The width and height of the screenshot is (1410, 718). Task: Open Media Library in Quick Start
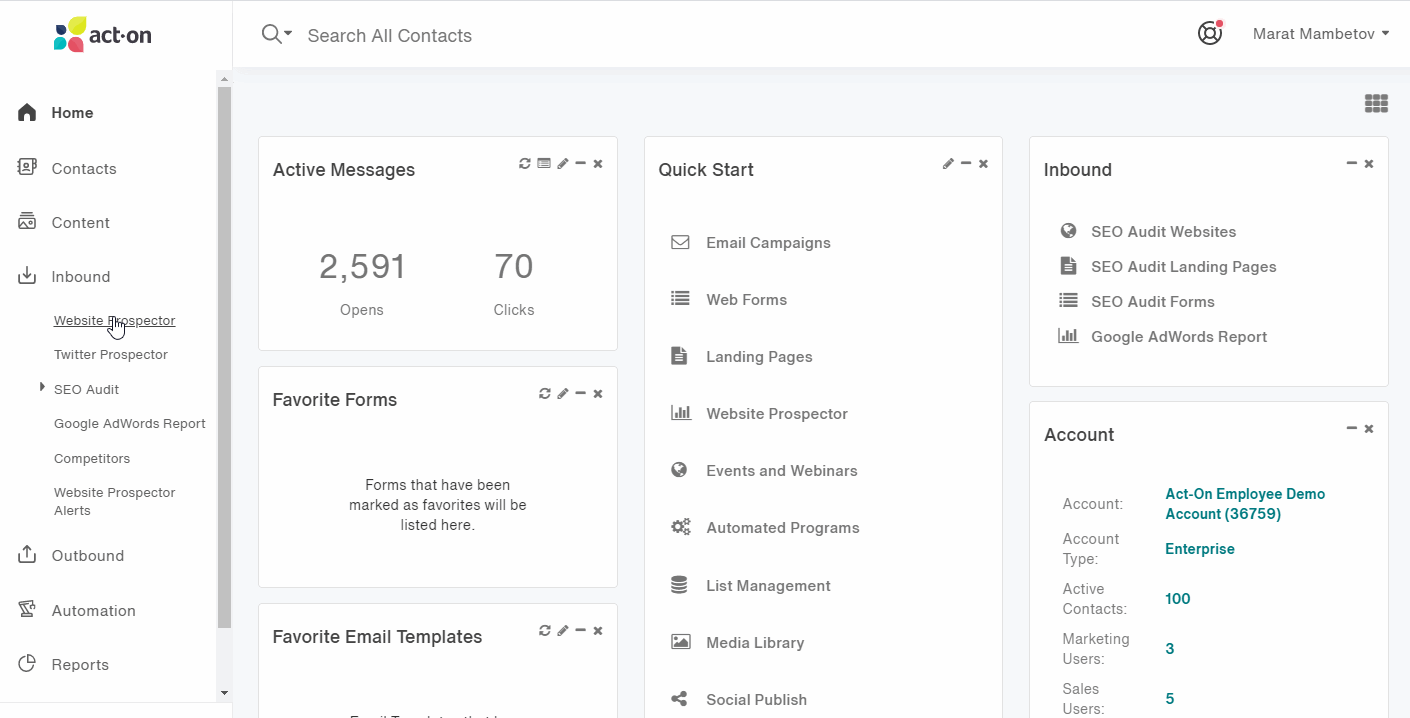coord(755,643)
